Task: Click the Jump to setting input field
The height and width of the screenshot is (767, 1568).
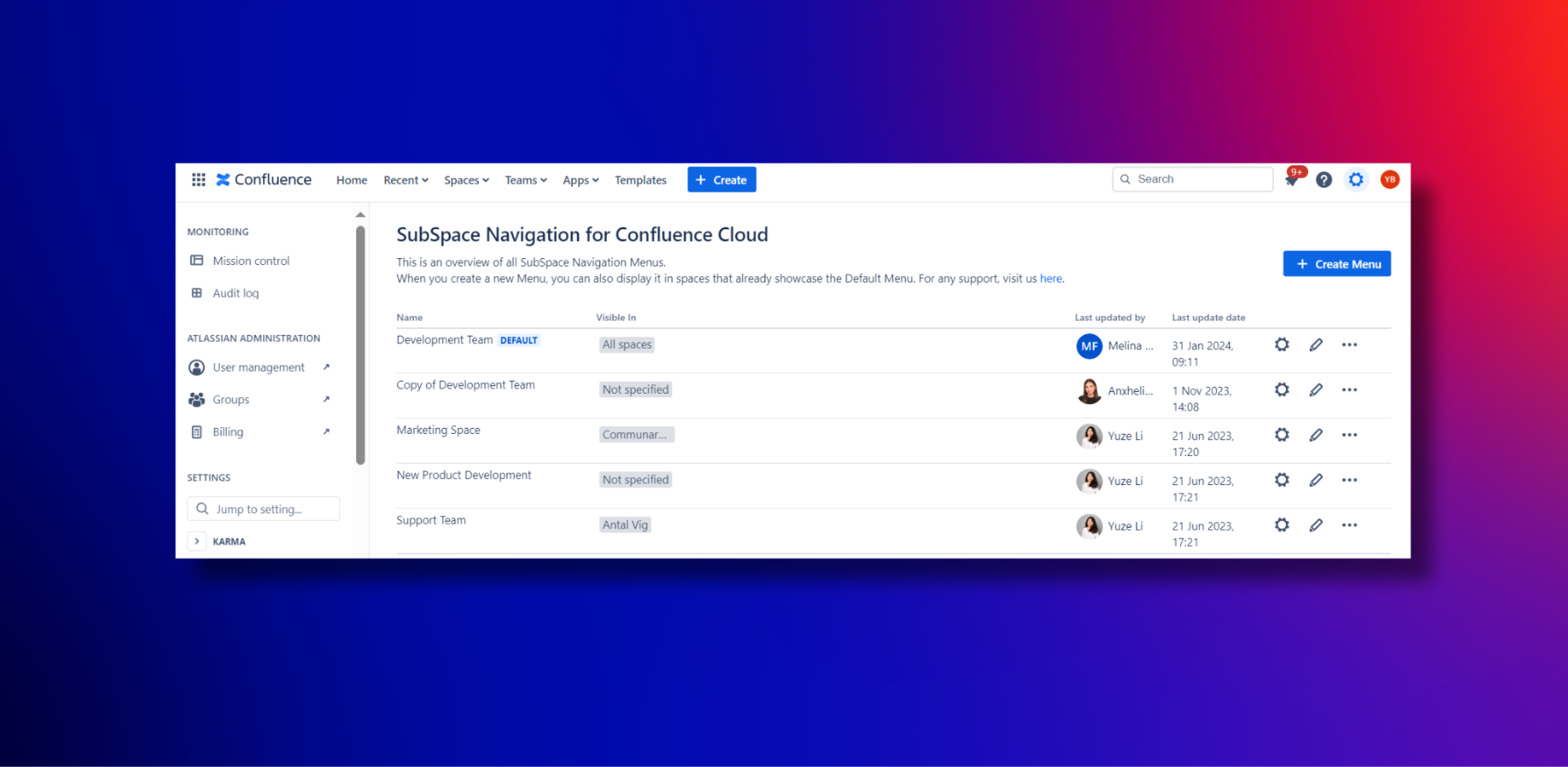Action: [263, 509]
